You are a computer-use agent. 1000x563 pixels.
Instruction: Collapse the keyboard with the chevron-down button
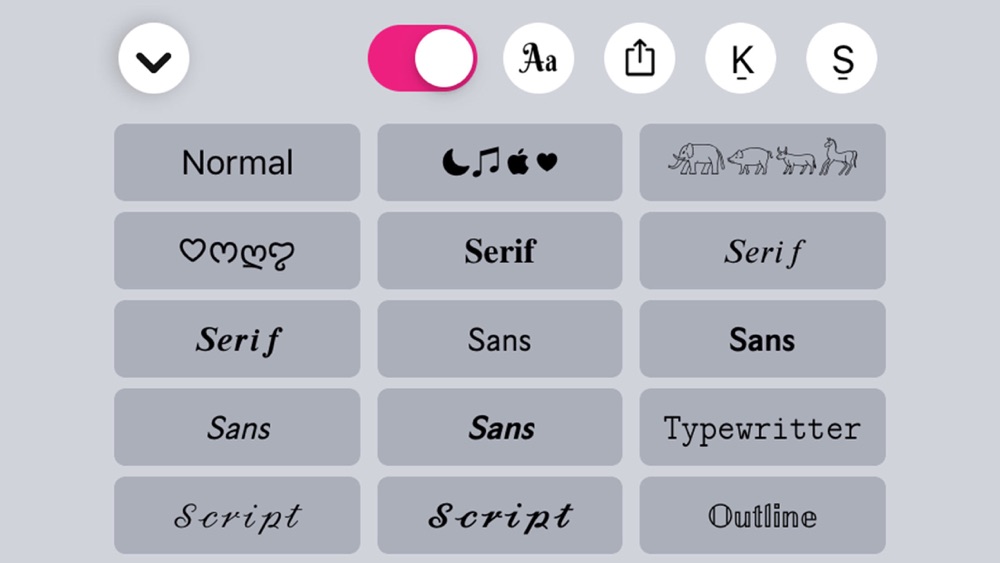tap(154, 59)
